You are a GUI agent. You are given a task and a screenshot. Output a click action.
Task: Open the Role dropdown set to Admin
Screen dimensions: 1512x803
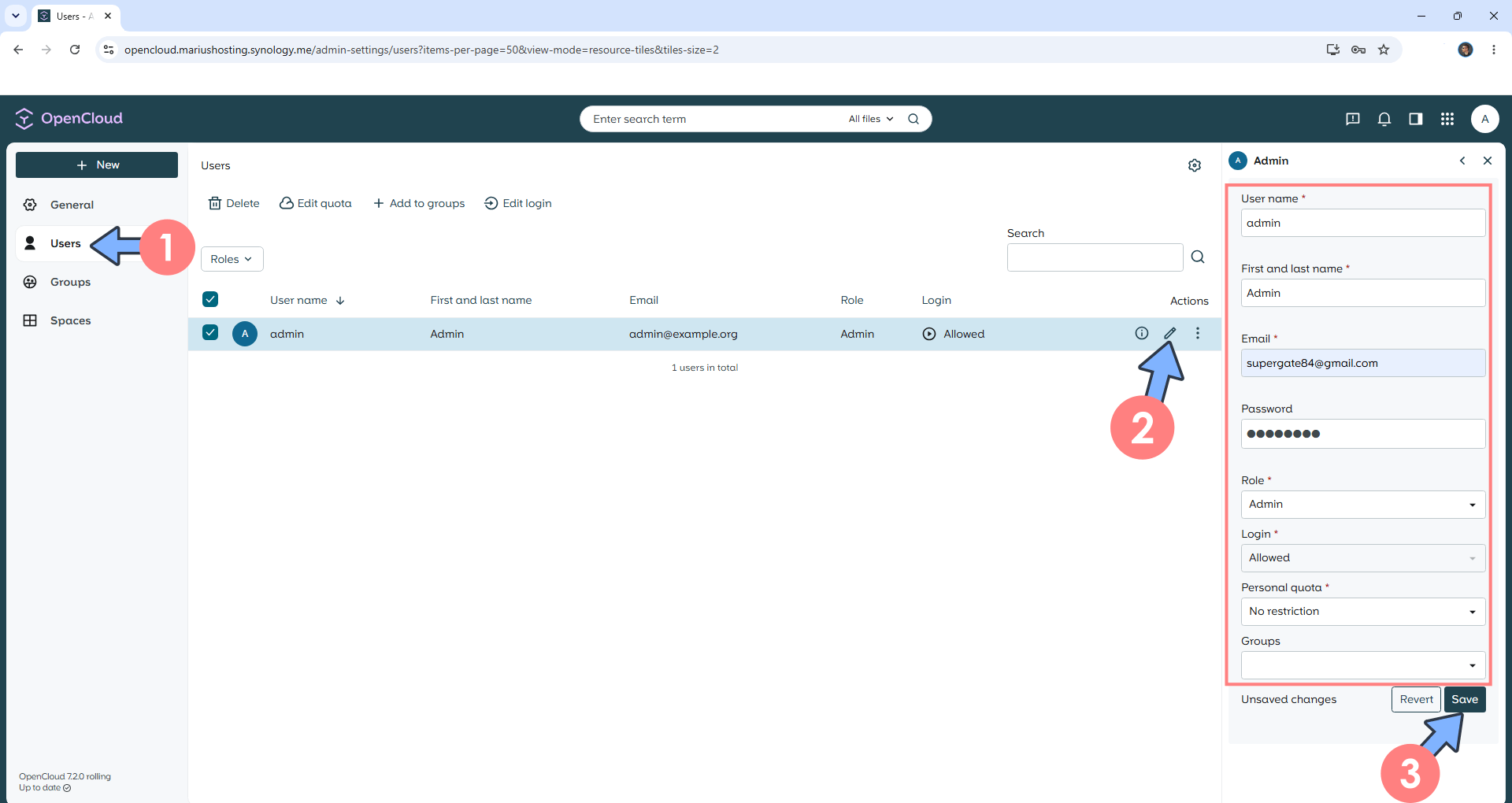[1363, 505]
